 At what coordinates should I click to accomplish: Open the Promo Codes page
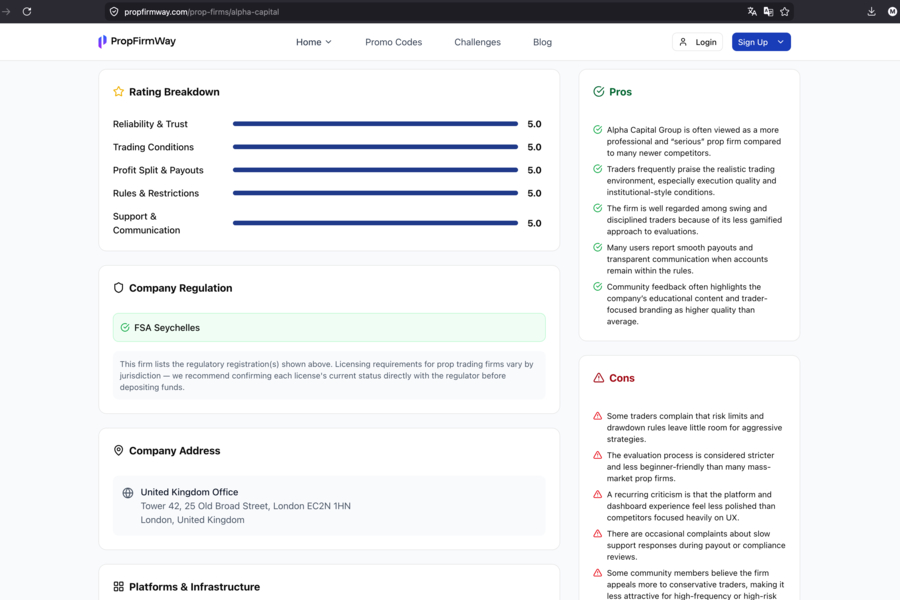coord(393,42)
